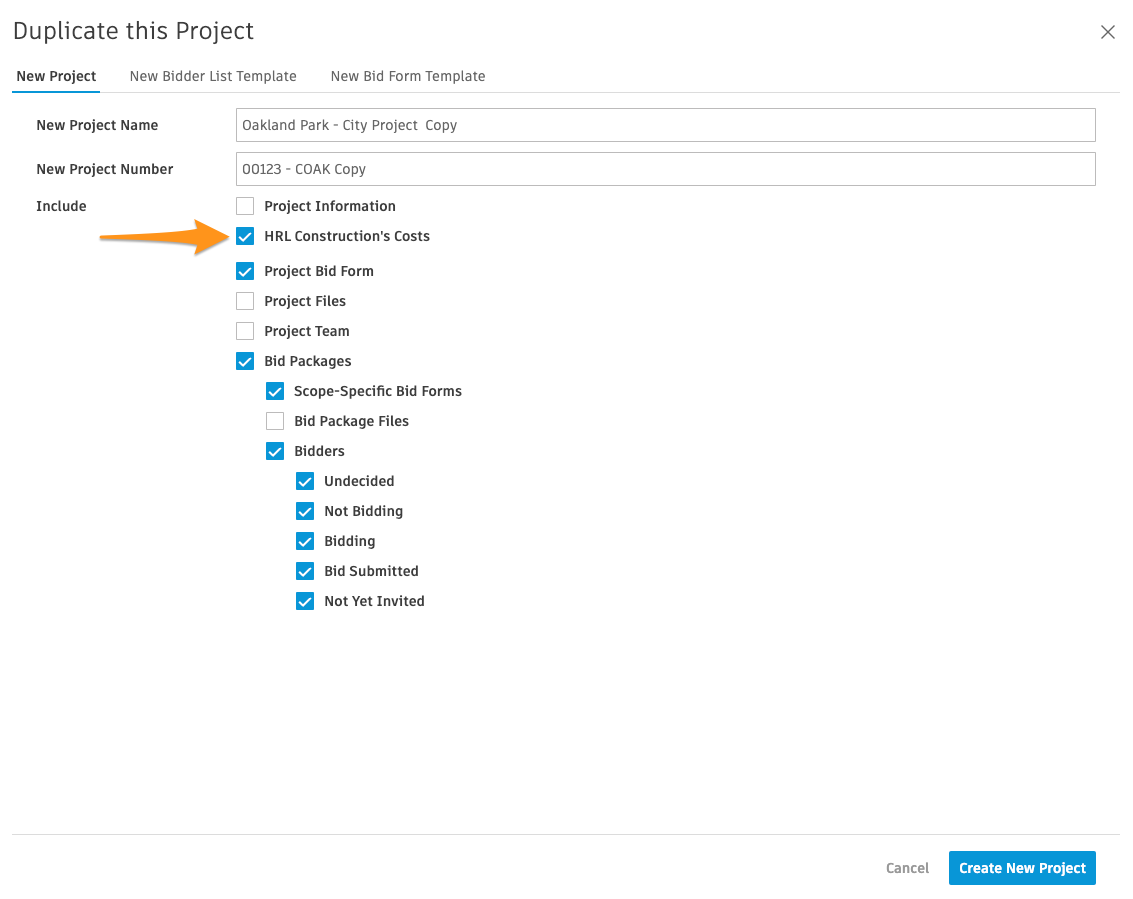Uncheck the Not Bidding checkbox
1133x899 pixels.
(305, 512)
